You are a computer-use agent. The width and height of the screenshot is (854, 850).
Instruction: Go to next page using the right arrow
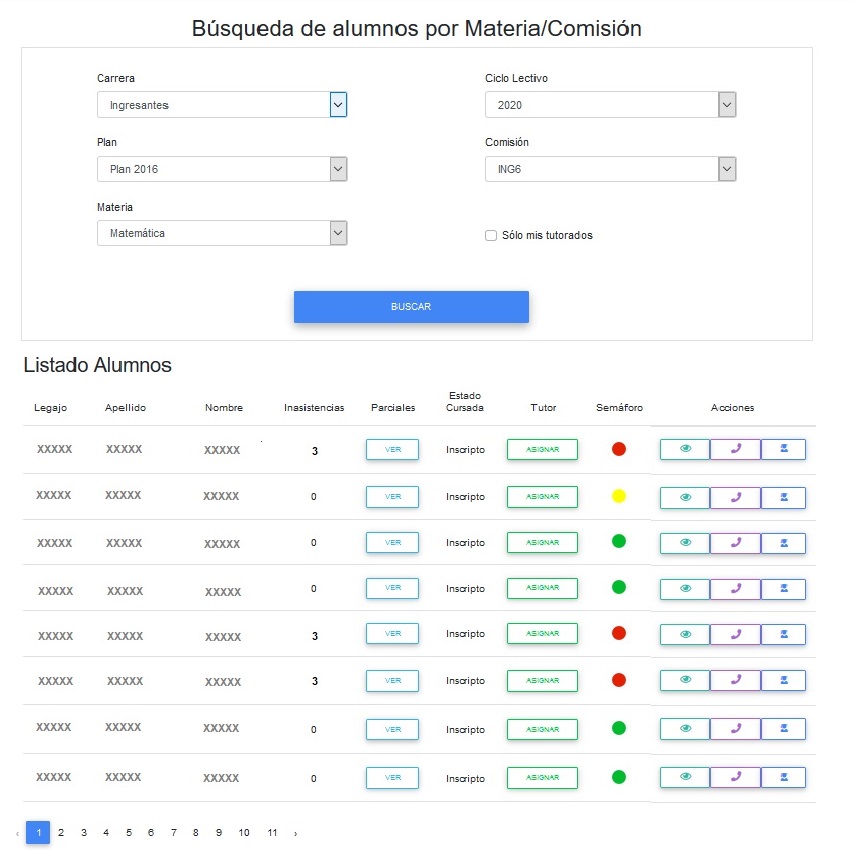(295, 833)
